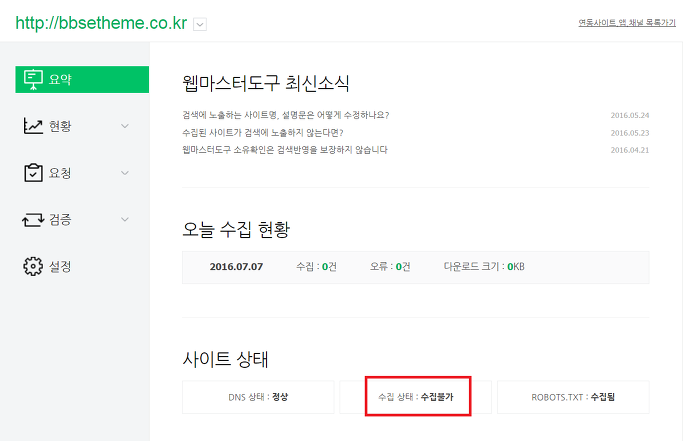Click the 오늘 수집 현황 heading
The width and height of the screenshot is (683, 441).
[236, 229]
